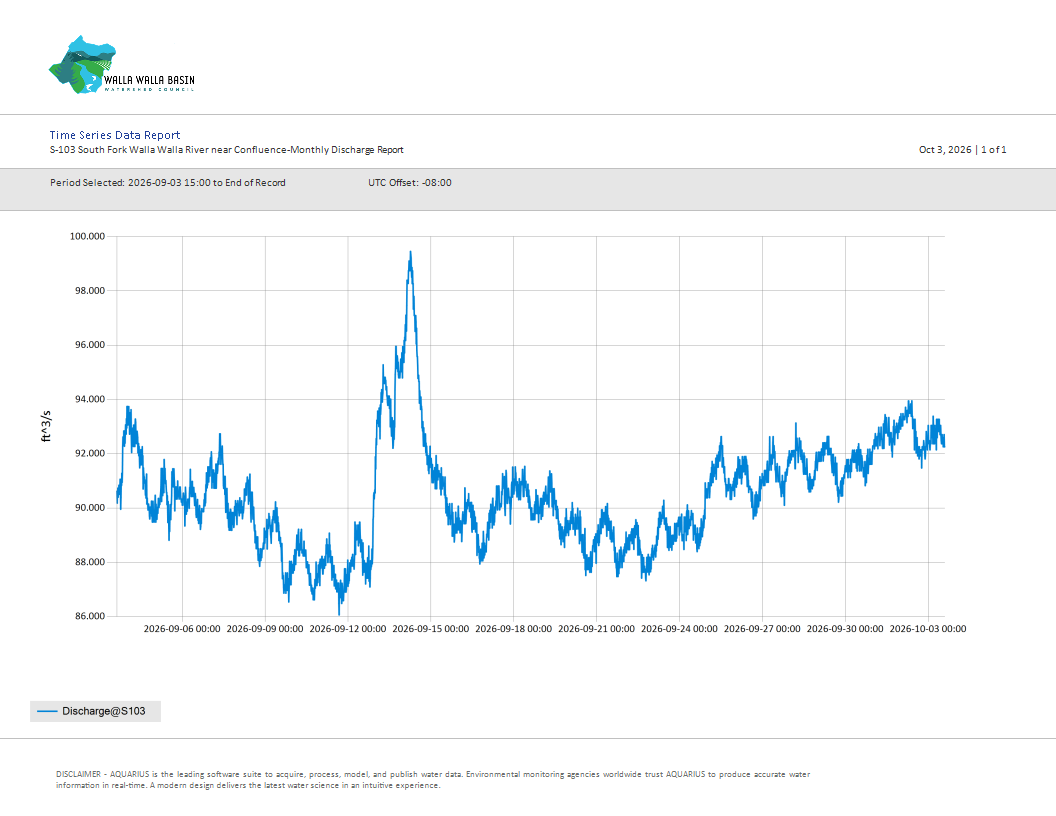Click the 2026-09-12 00:00 date label

[348, 629]
